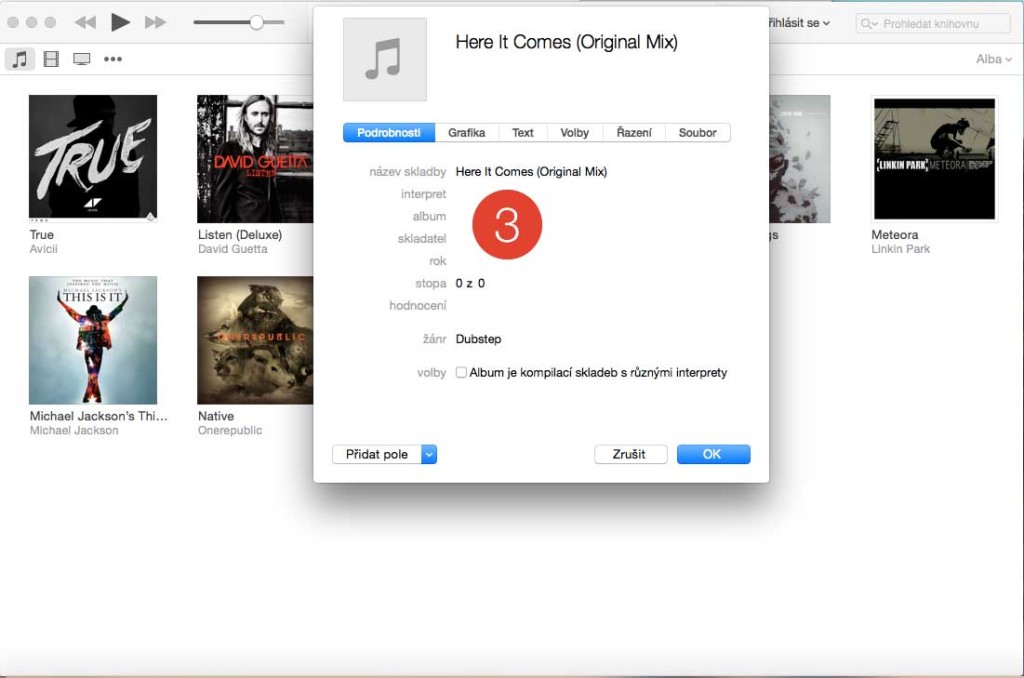This screenshot has width=1024, height=678.
Task: Click the fast forward next track button
Action: (x=155, y=23)
